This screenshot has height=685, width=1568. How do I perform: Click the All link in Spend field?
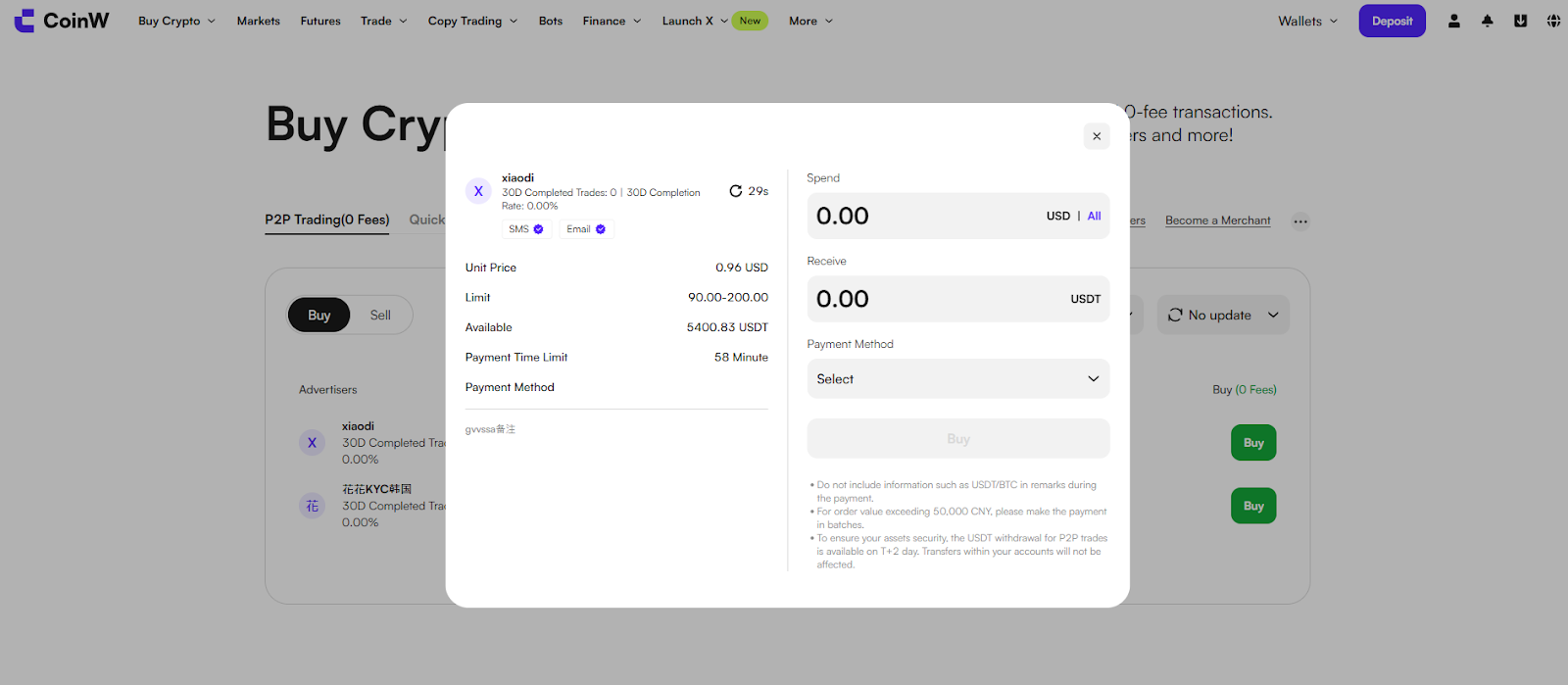pyautogui.click(x=1094, y=216)
